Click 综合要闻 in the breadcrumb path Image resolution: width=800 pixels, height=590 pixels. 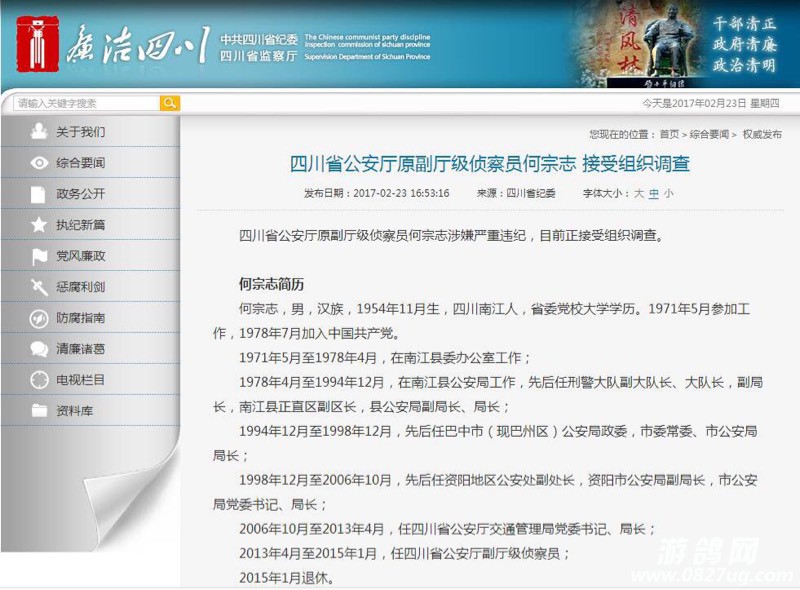coord(709,134)
